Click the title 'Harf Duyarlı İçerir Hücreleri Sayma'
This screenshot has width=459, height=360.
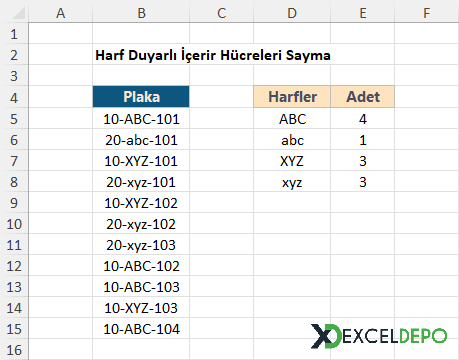[213, 55]
